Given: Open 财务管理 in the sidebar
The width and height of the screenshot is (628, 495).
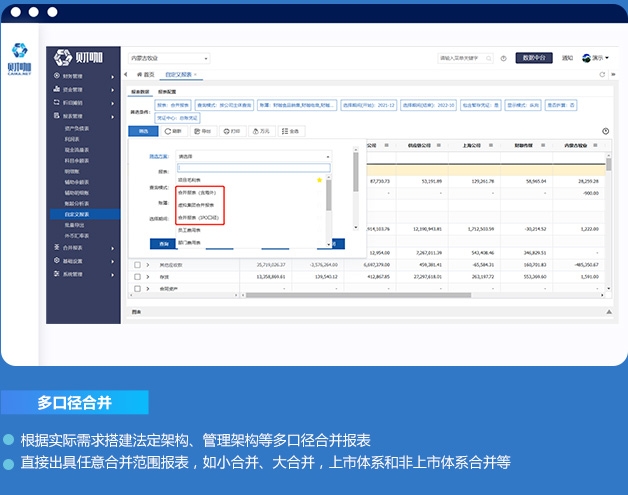Looking at the screenshot, I should click(x=72, y=76).
